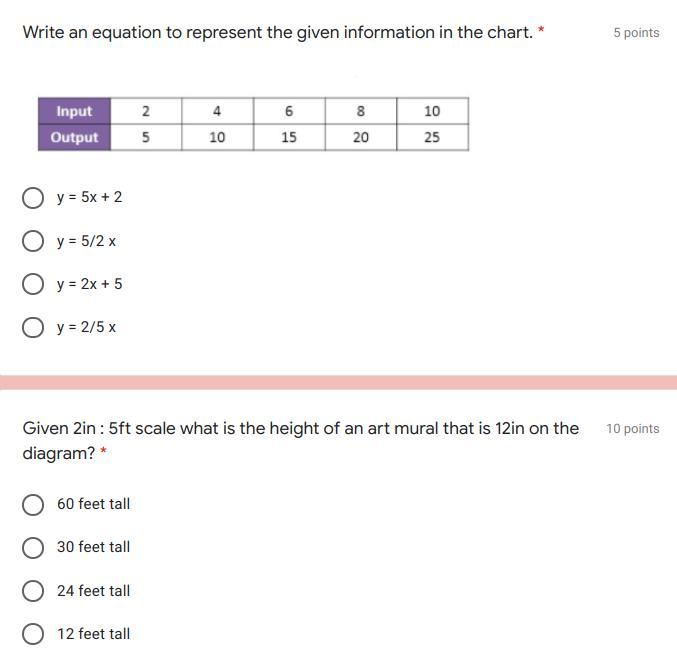Select '12 feet tall' as the answer

33,634
